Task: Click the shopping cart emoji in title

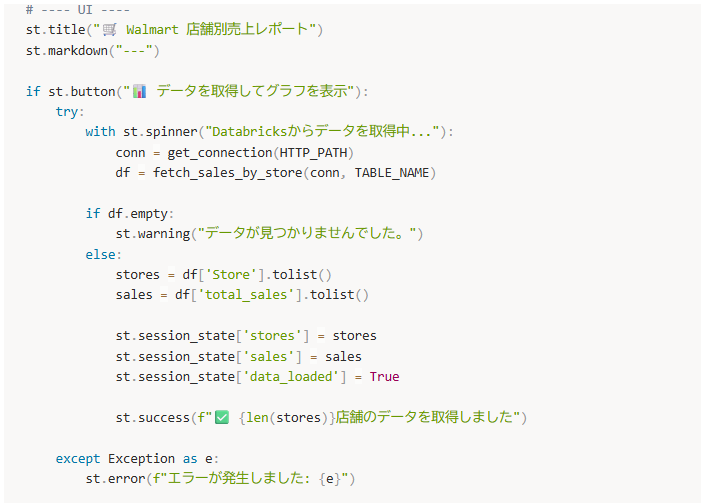Action: tap(110, 30)
